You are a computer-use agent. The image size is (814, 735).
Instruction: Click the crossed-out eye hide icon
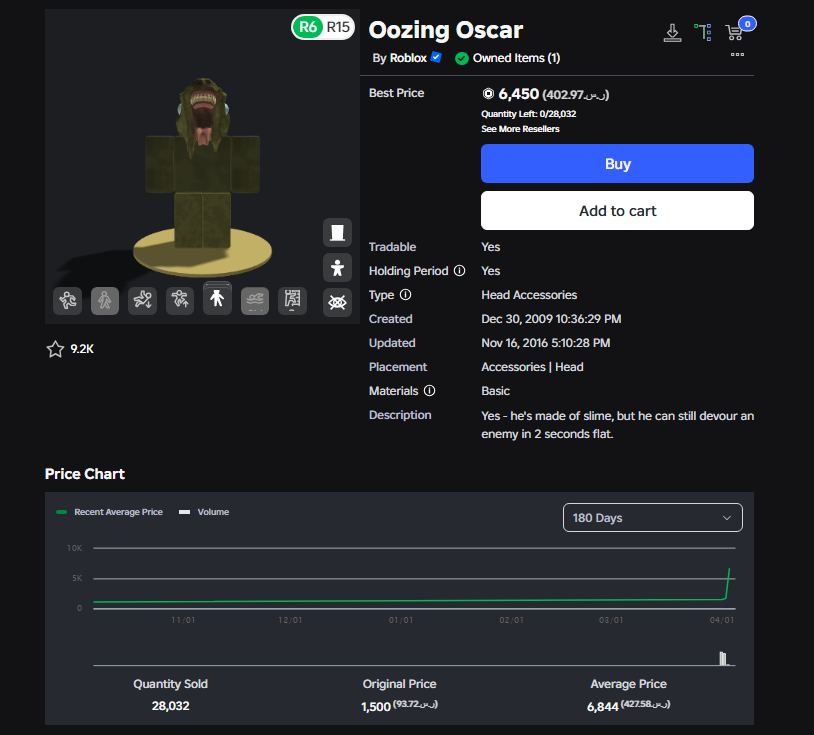pyautogui.click(x=337, y=302)
